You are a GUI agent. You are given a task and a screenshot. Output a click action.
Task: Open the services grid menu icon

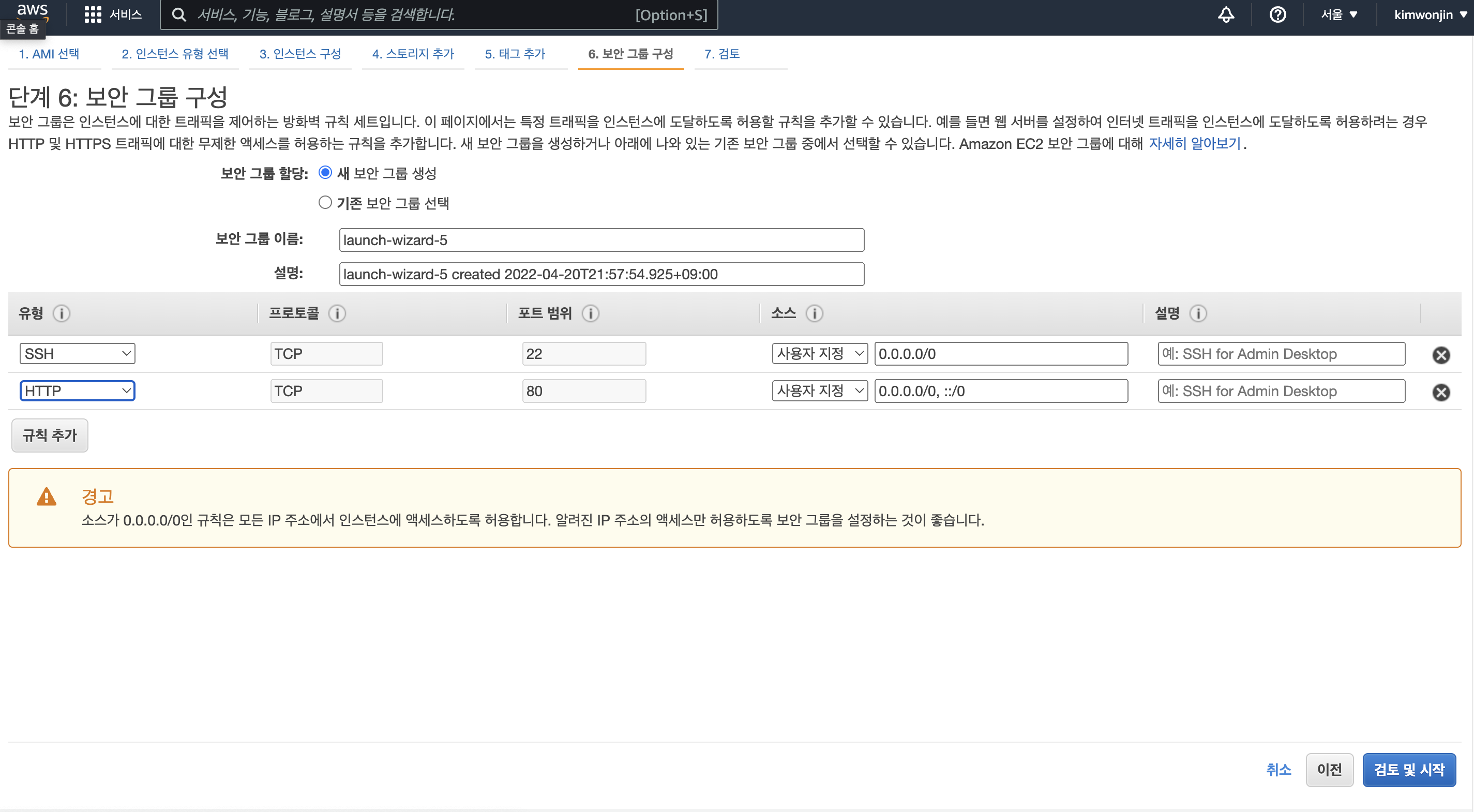[93, 15]
